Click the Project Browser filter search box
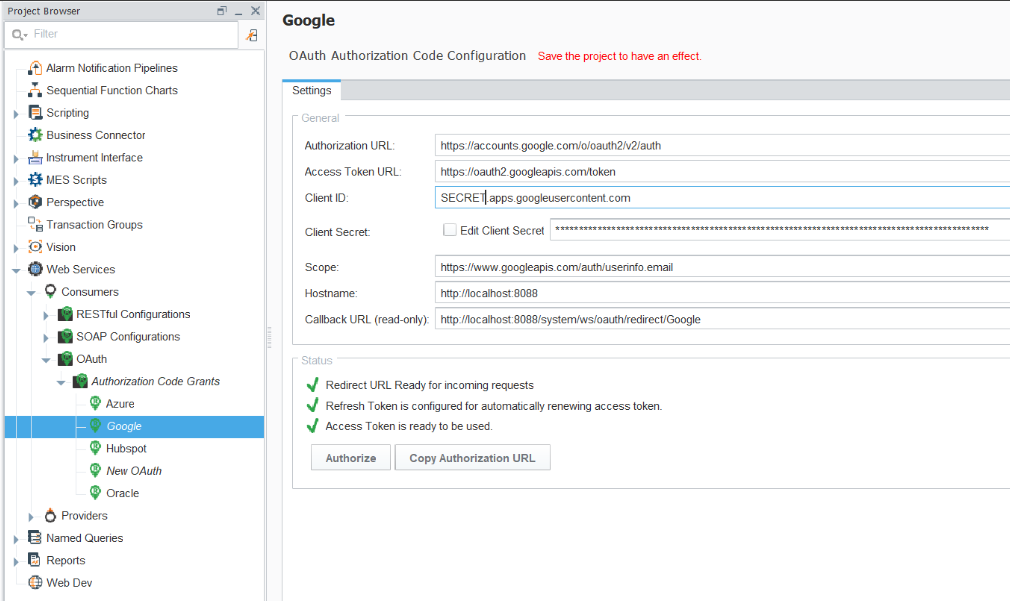1010x601 pixels. tap(130, 34)
